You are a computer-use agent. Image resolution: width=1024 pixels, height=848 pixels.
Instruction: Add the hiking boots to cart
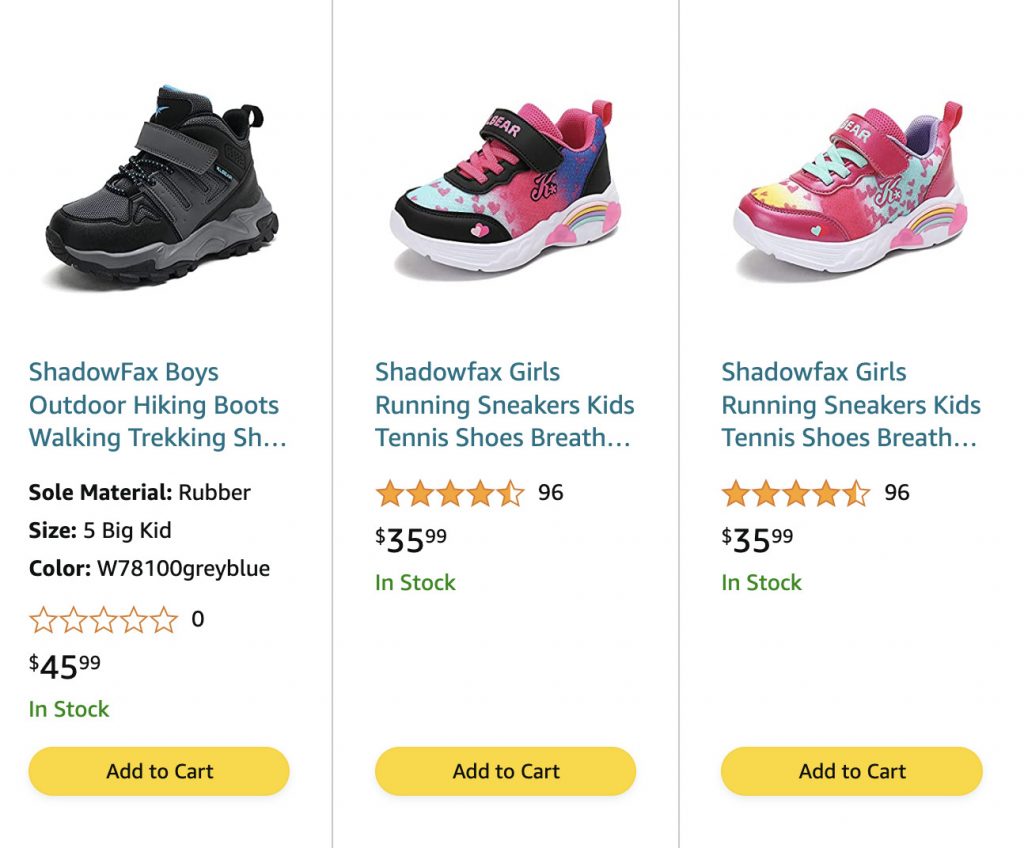click(159, 771)
